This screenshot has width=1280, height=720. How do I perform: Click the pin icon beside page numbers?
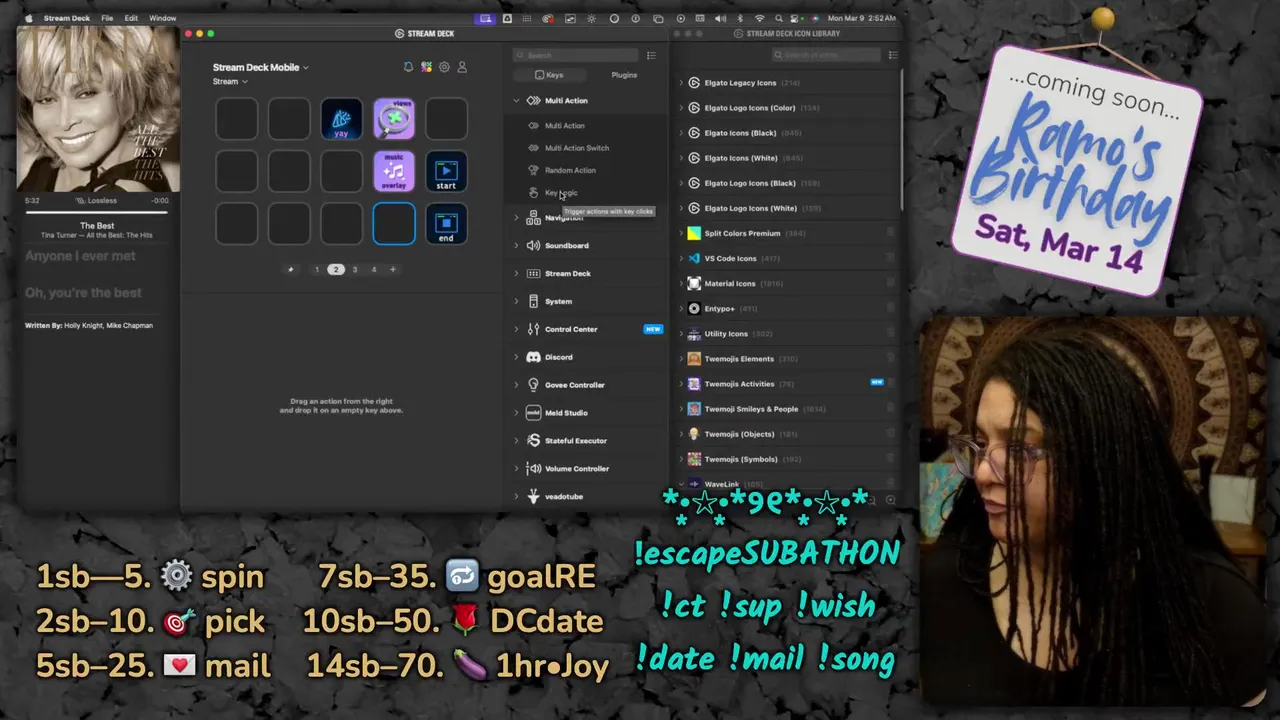(x=291, y=269)
